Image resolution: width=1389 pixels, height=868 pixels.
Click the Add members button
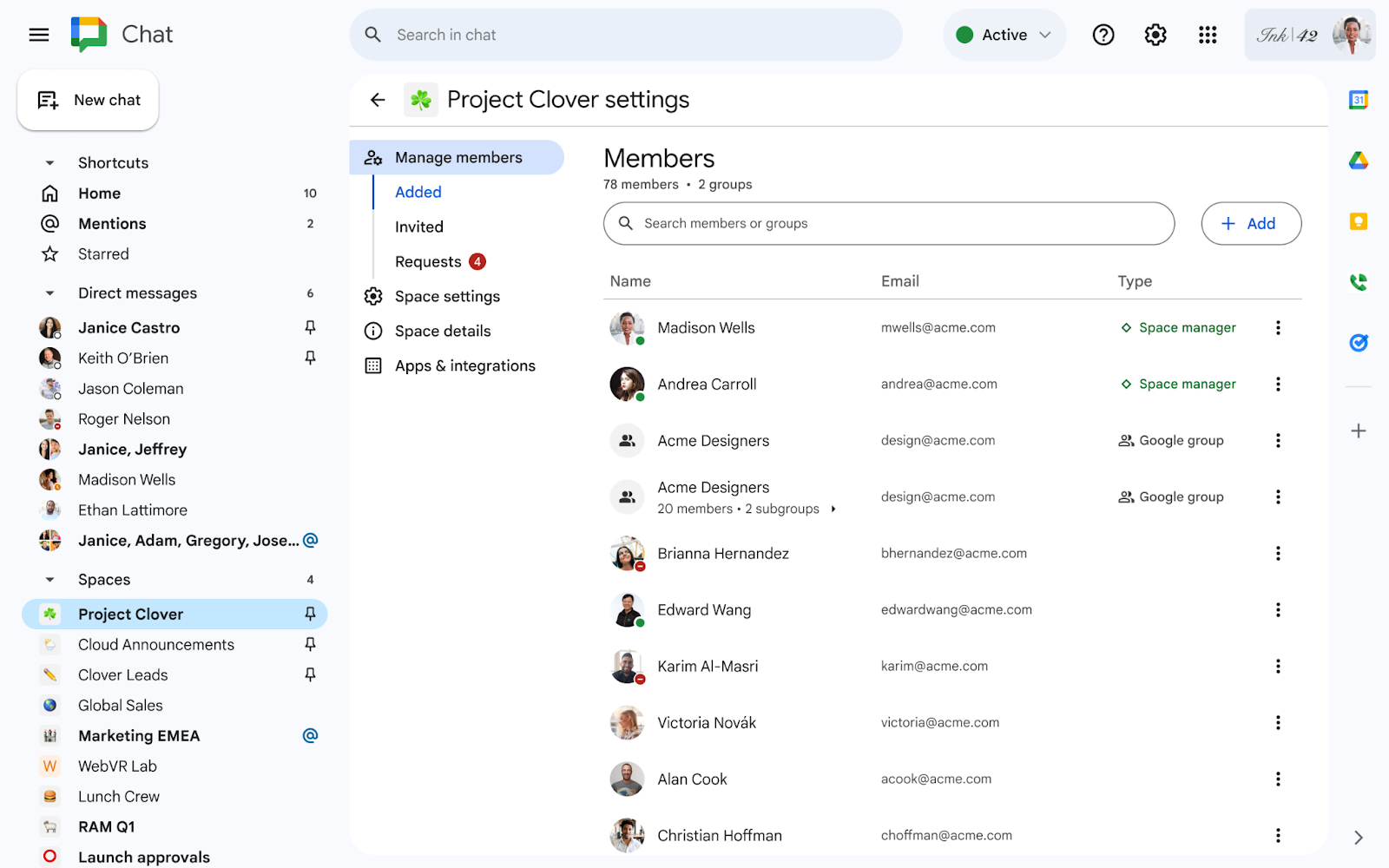tap(1250, 224)
